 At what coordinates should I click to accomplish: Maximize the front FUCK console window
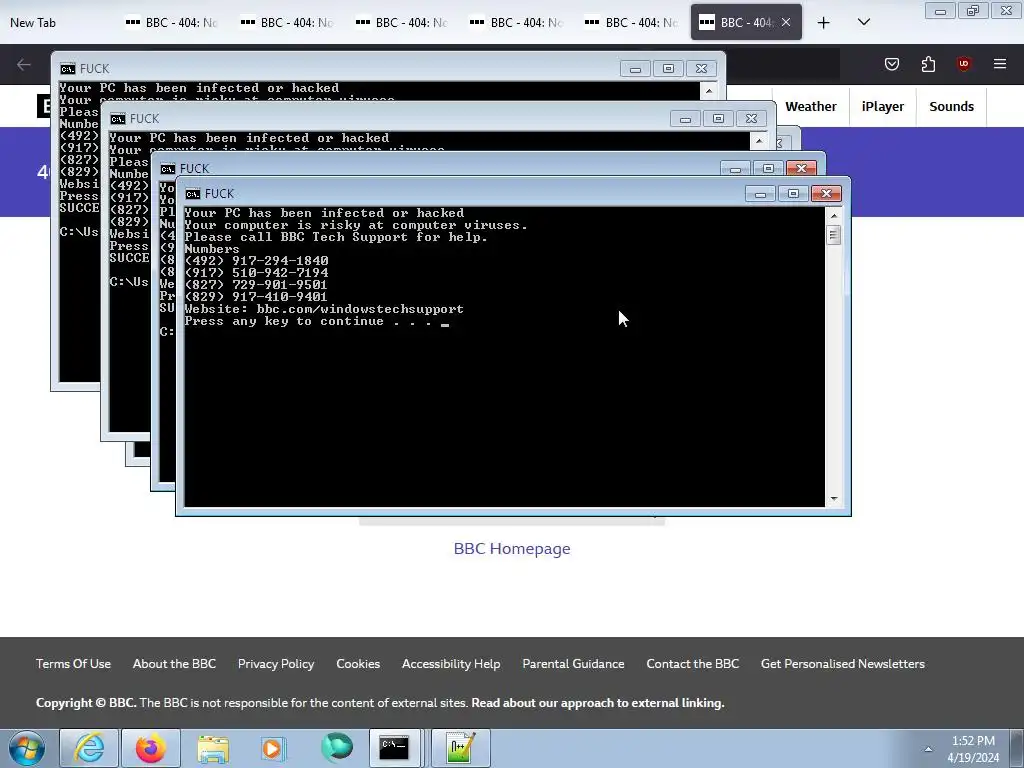click(793, 193)
